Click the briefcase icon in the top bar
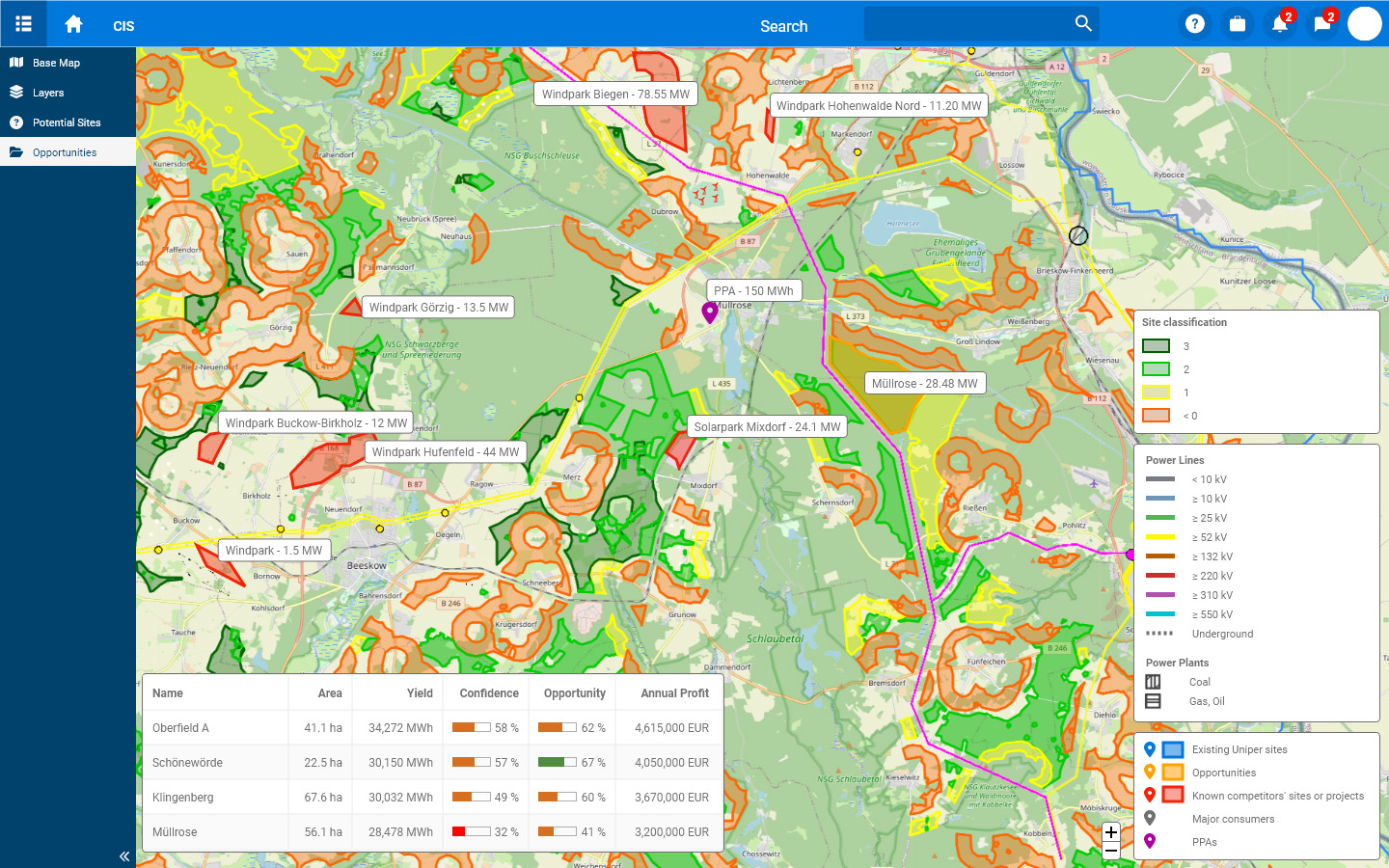This screenshot has width=1389, height=868. [1238, 23]
